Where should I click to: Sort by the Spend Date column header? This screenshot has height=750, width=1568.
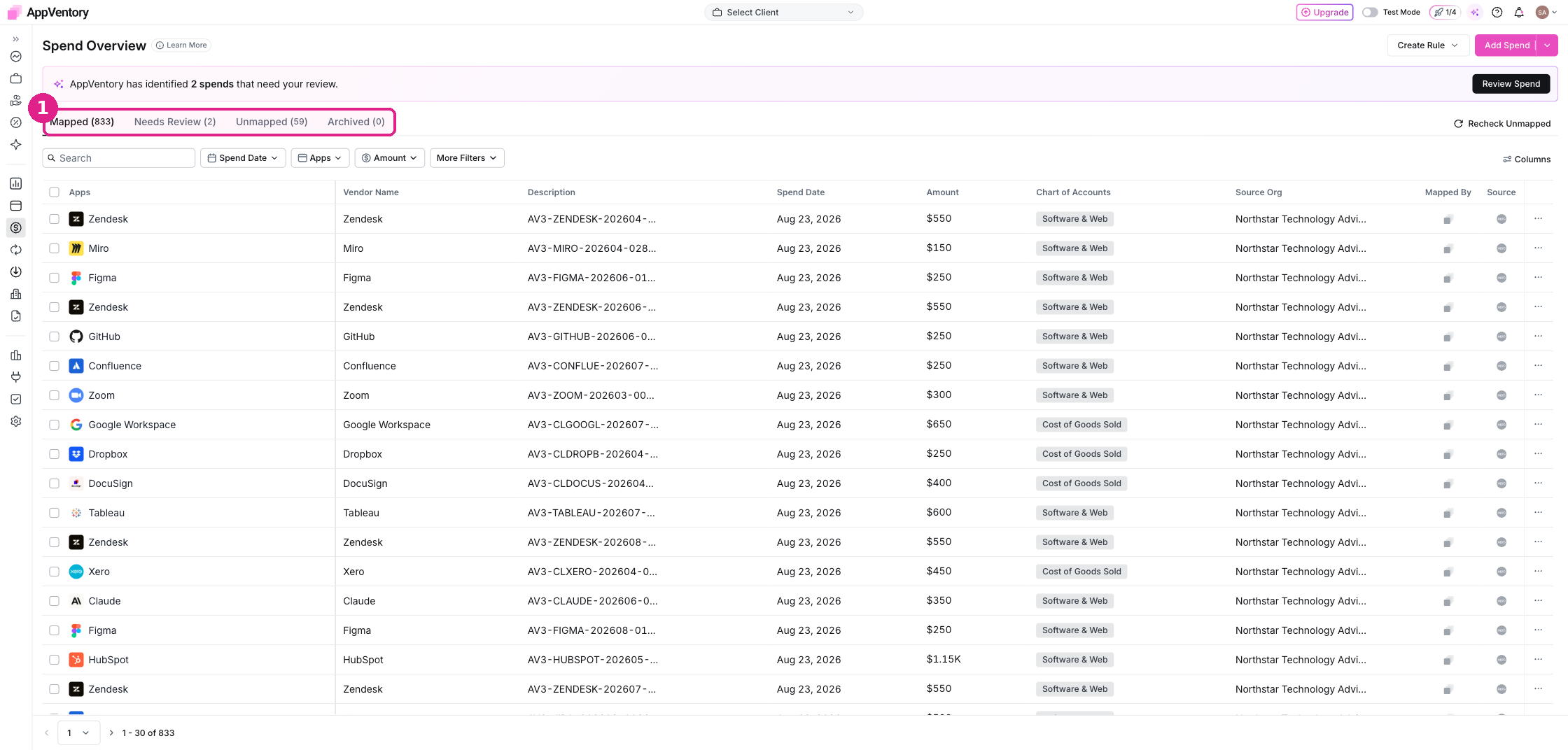click(800, 192)
